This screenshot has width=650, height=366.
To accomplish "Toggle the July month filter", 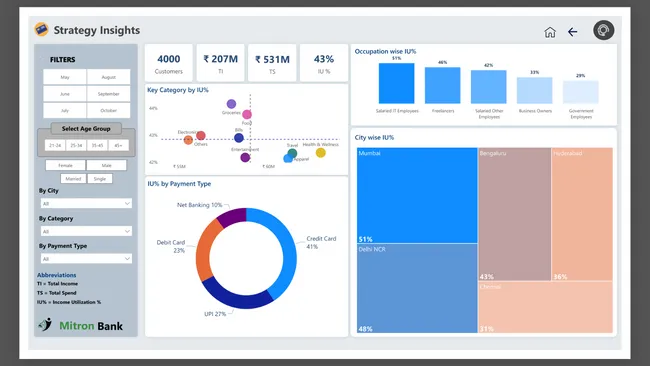I will [x=65, y=111].
